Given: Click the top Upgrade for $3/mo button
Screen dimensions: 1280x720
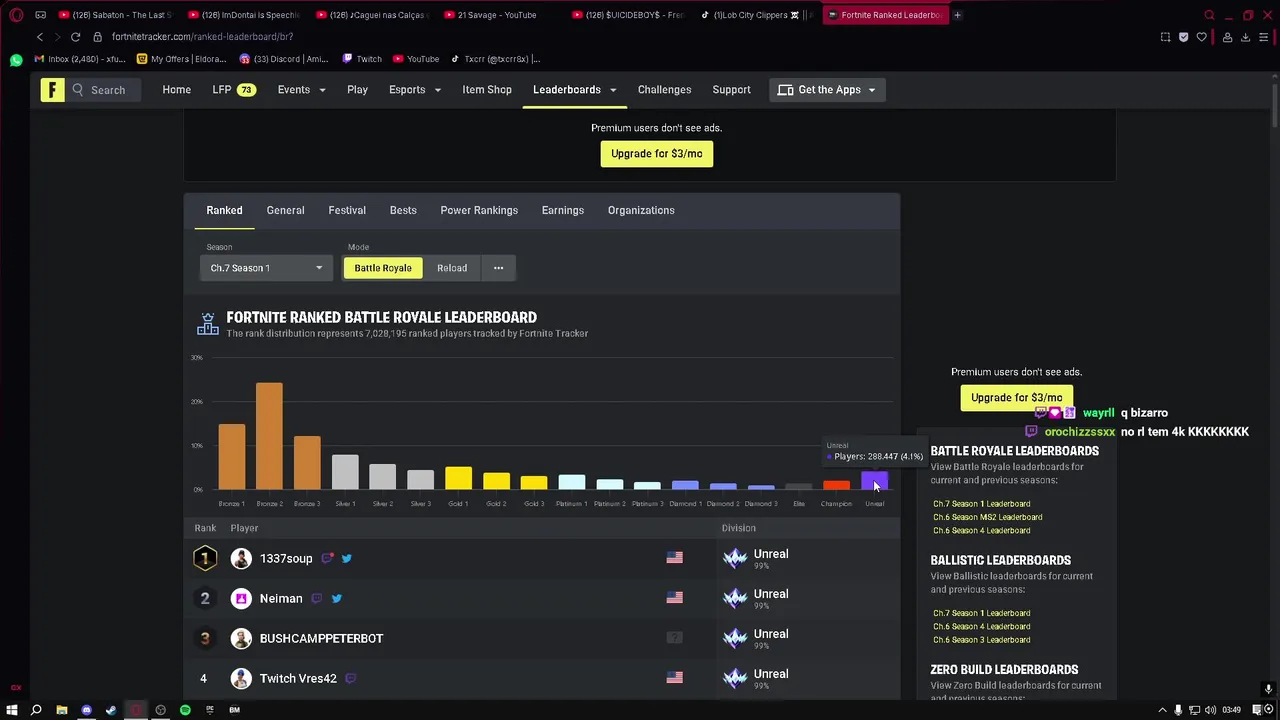Looking at the screenshot, I should pyautogui.click(x=657, y=154).
